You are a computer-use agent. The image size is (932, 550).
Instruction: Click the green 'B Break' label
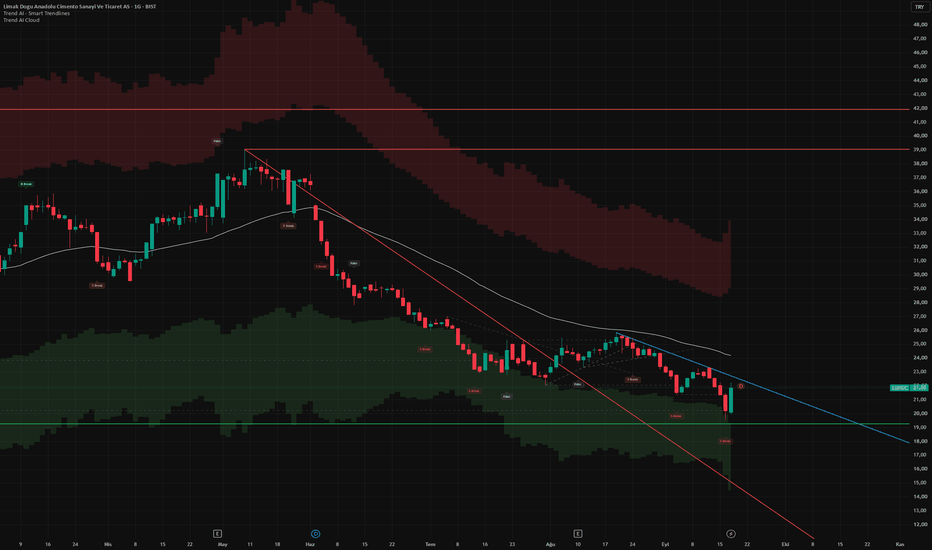point(26,184)
